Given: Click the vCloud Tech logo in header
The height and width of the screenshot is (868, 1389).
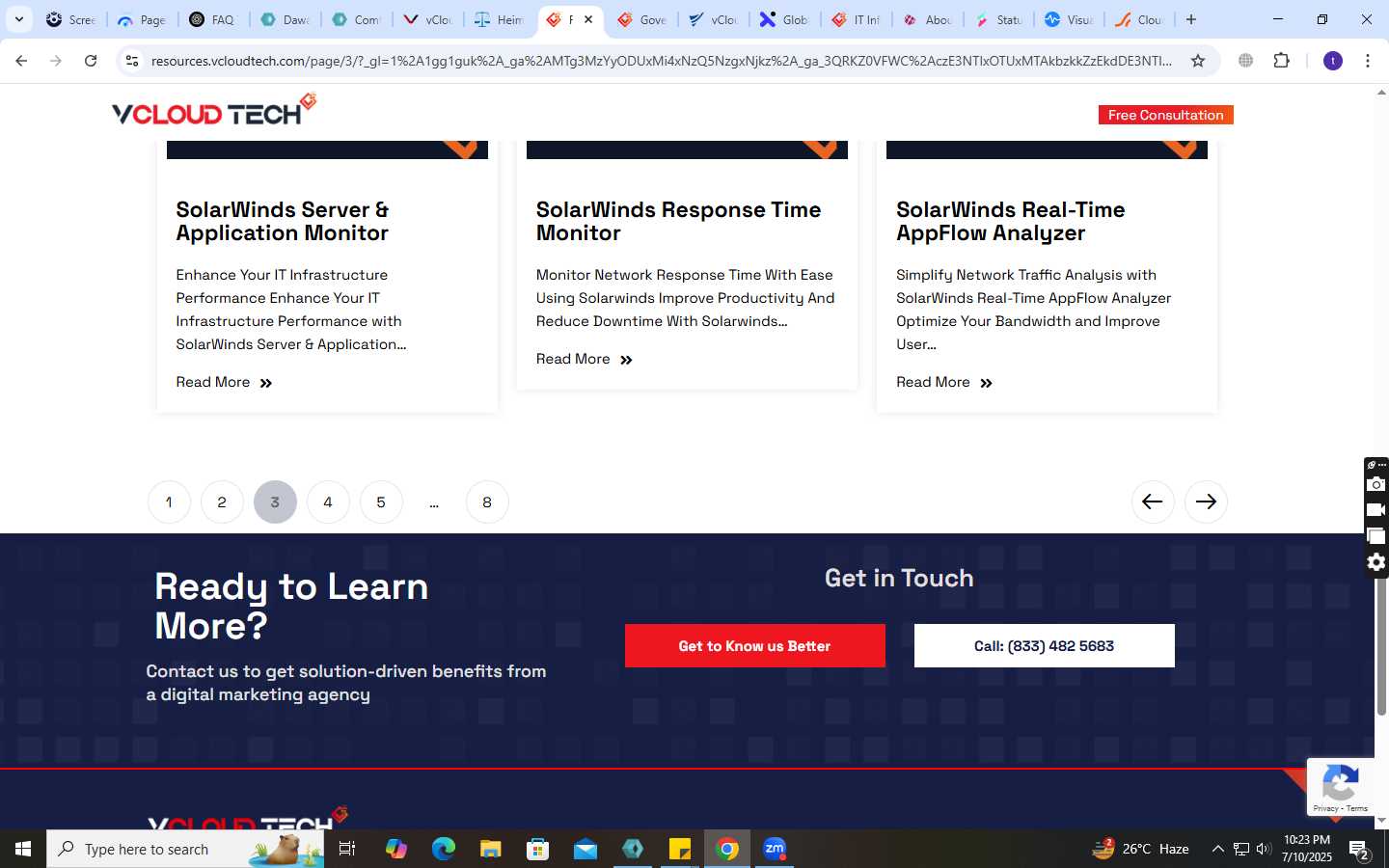Looking at the screenshot, I should click(214, 110).
